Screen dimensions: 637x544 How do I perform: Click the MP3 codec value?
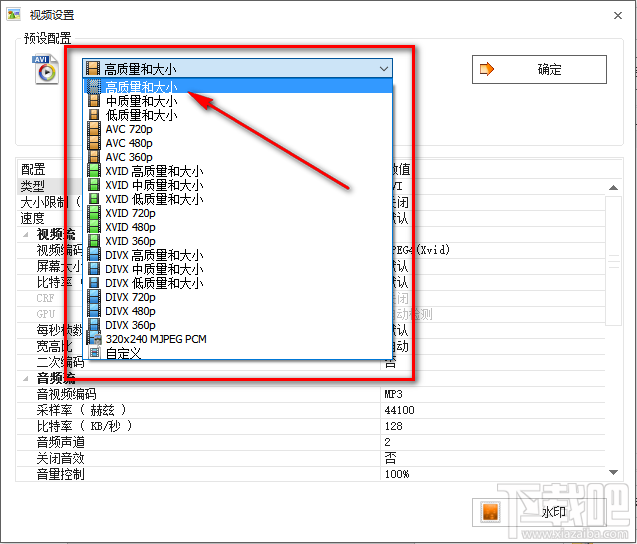(393, 394)
